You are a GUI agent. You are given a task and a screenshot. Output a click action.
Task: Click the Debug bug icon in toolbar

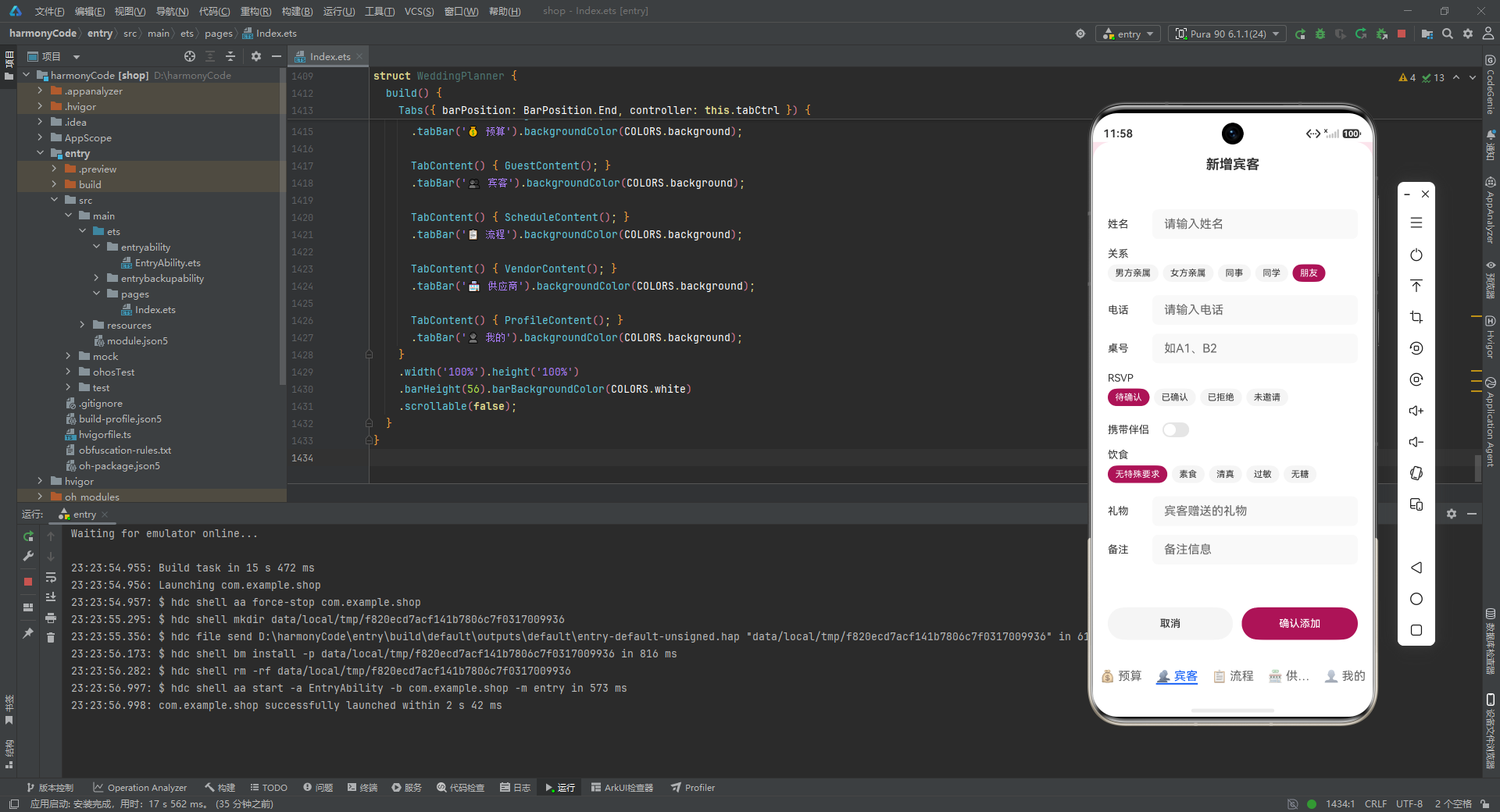(1320, 34)
